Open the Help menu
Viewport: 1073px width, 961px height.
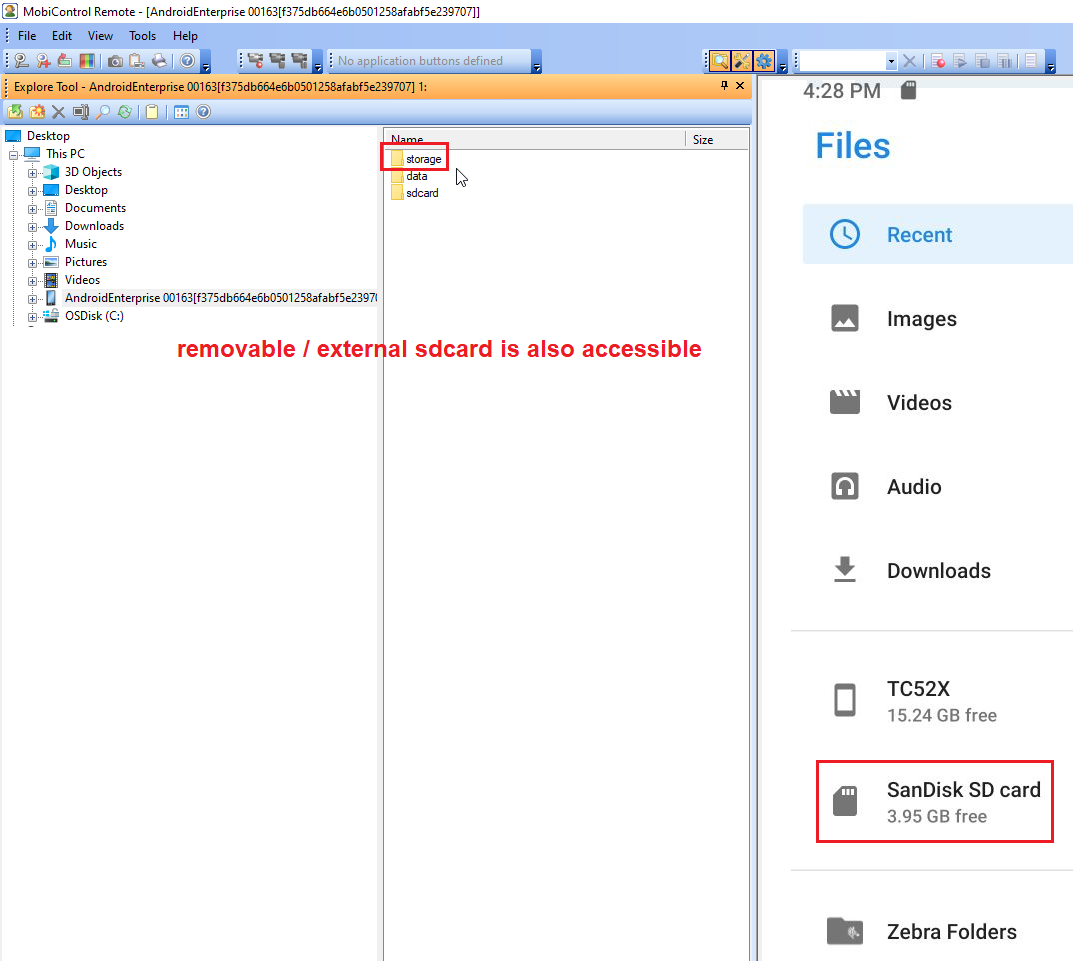[185, 36]
